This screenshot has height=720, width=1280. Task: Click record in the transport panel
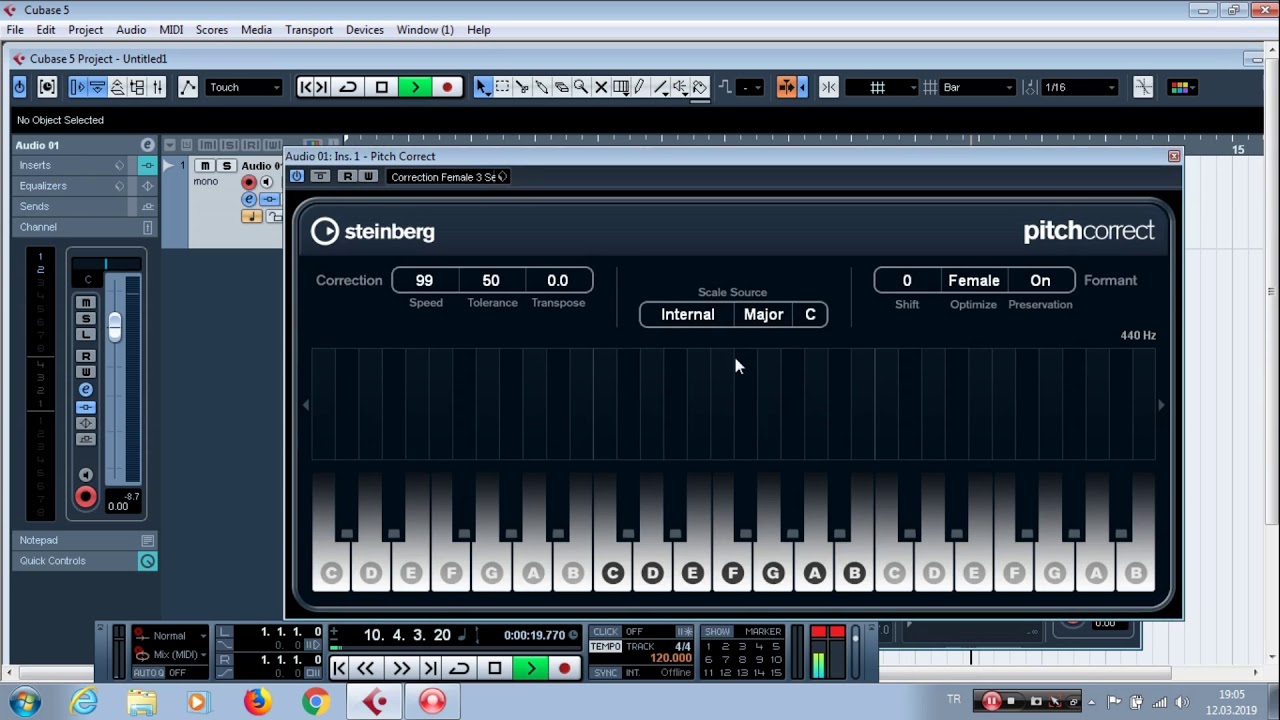[x=565, y=668]
